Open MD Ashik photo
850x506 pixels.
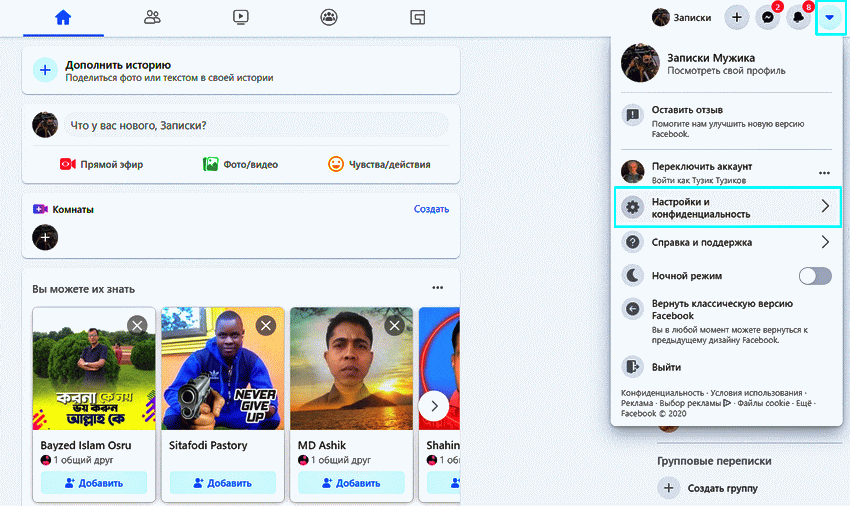click(x=351, y=369)
